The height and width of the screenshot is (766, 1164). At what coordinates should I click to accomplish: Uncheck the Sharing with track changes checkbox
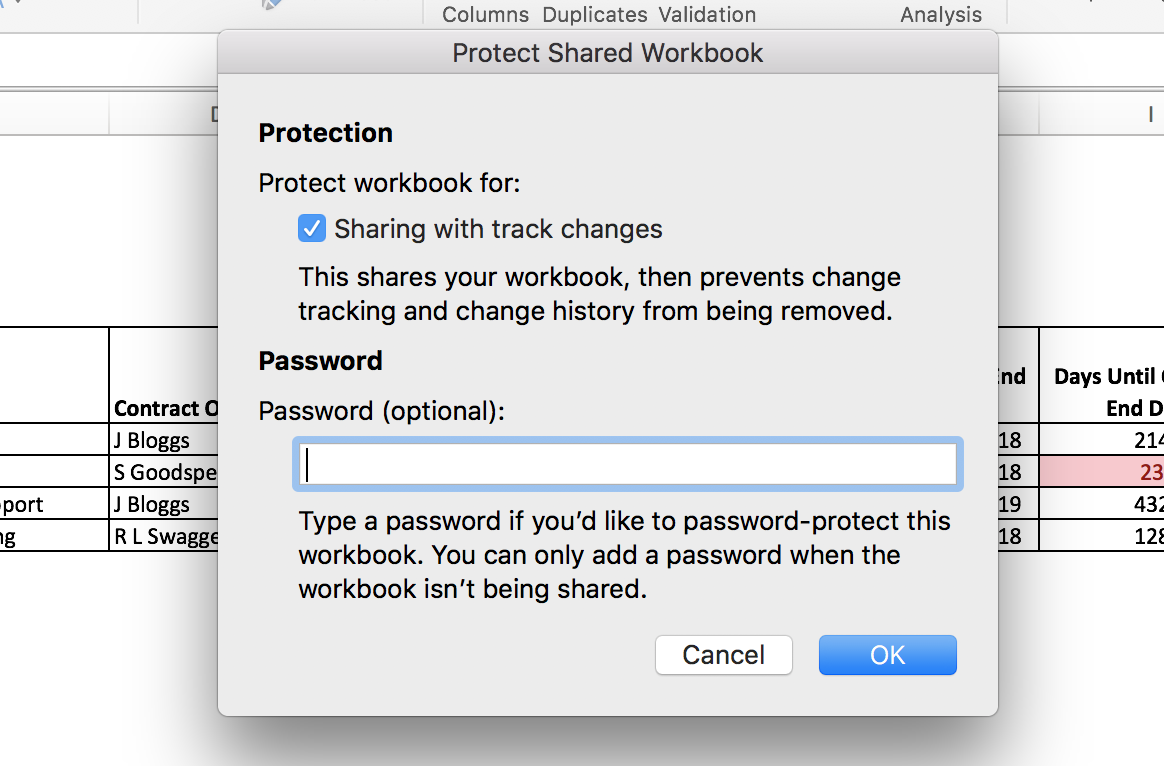pyautogui.click(x=311, y=229)
